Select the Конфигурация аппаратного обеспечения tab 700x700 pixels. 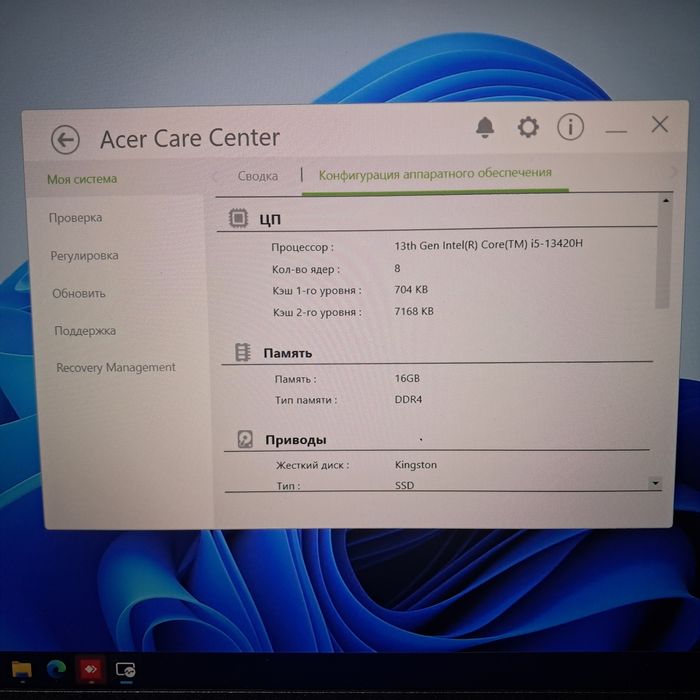click(x=435, y=174)
